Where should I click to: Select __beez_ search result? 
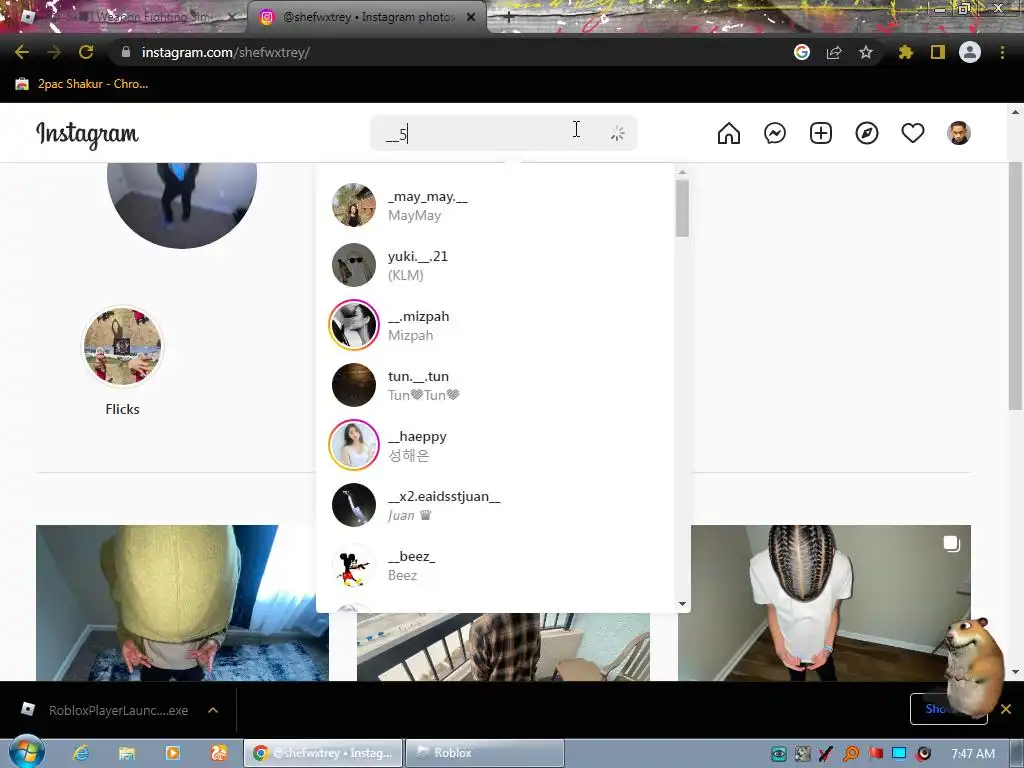(x=495, y=566)
